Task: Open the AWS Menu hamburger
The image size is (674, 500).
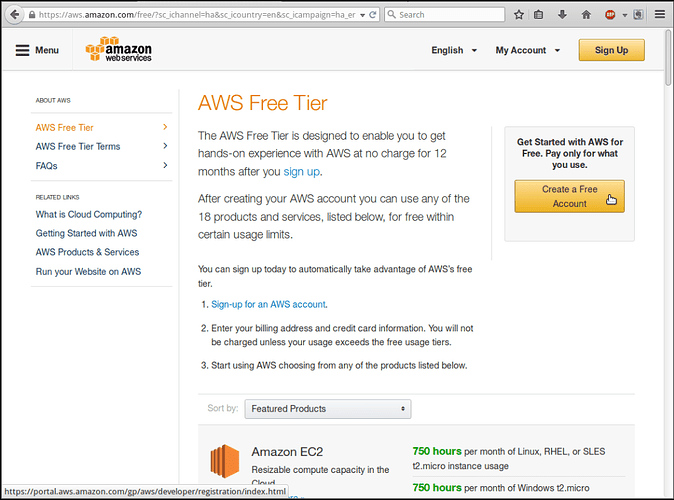Action: coord(37,50)
